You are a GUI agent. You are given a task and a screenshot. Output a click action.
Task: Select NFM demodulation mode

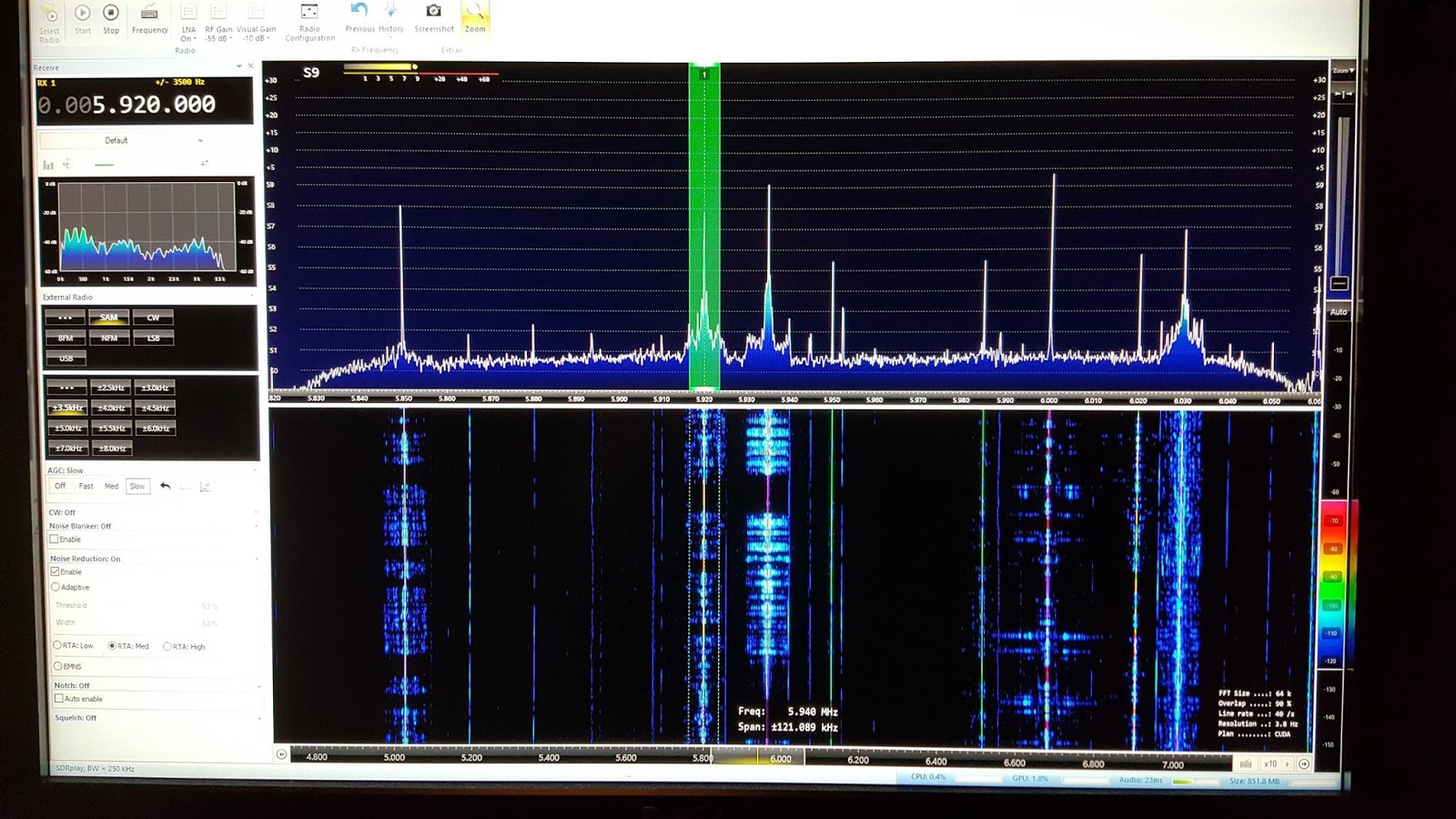click(x=109, y=338)
